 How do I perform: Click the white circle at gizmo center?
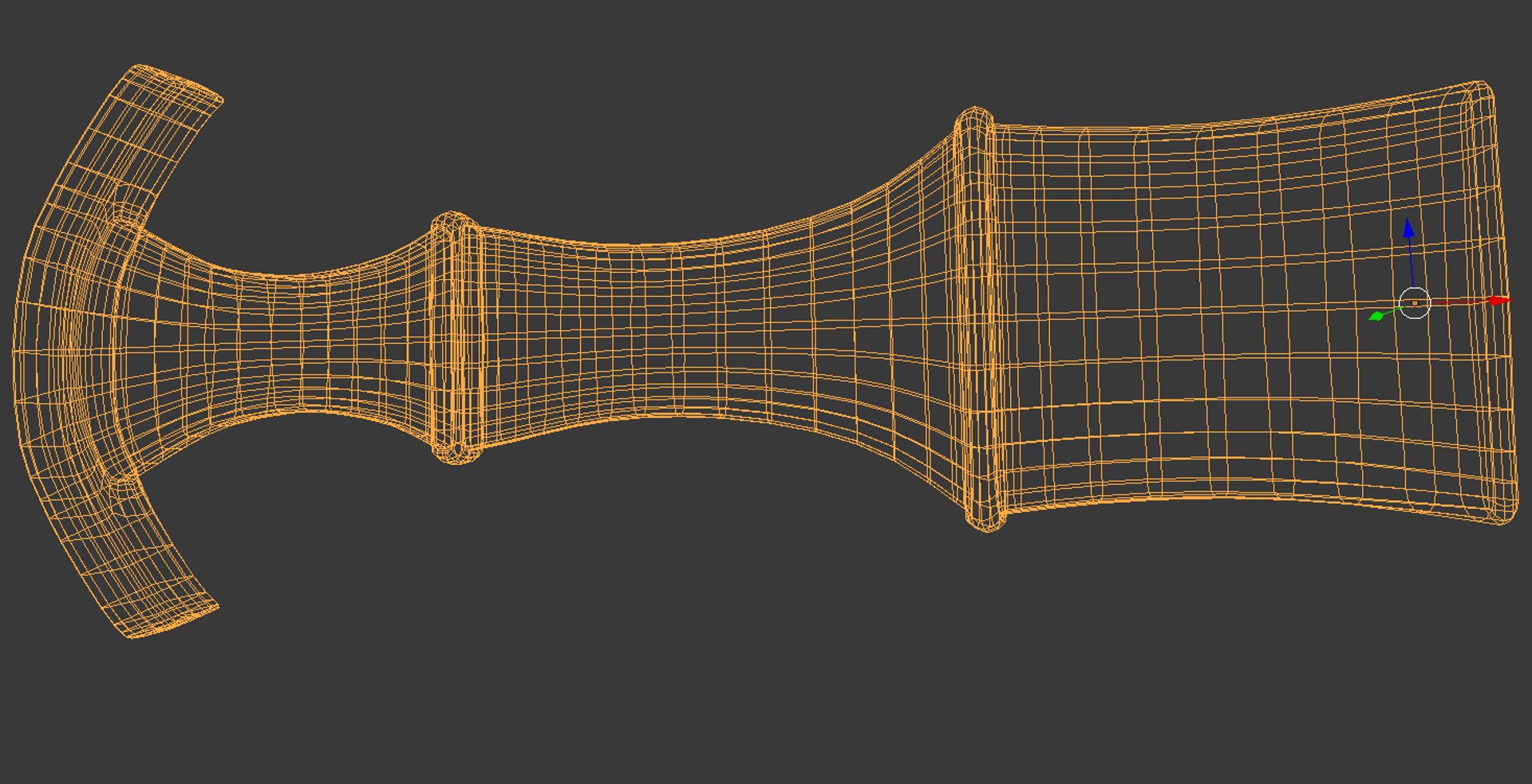(x=1415, y=303)
